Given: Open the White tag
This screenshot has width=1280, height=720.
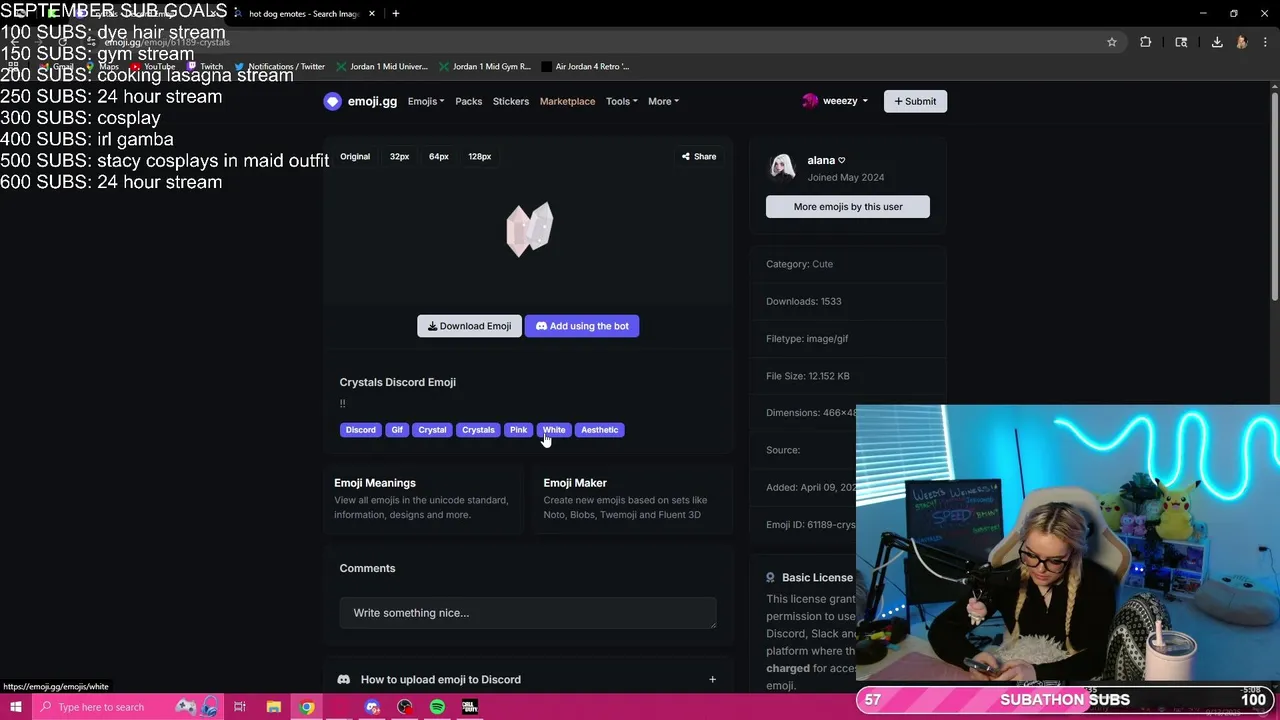Looking at the screenshot, I should [554, 430].
